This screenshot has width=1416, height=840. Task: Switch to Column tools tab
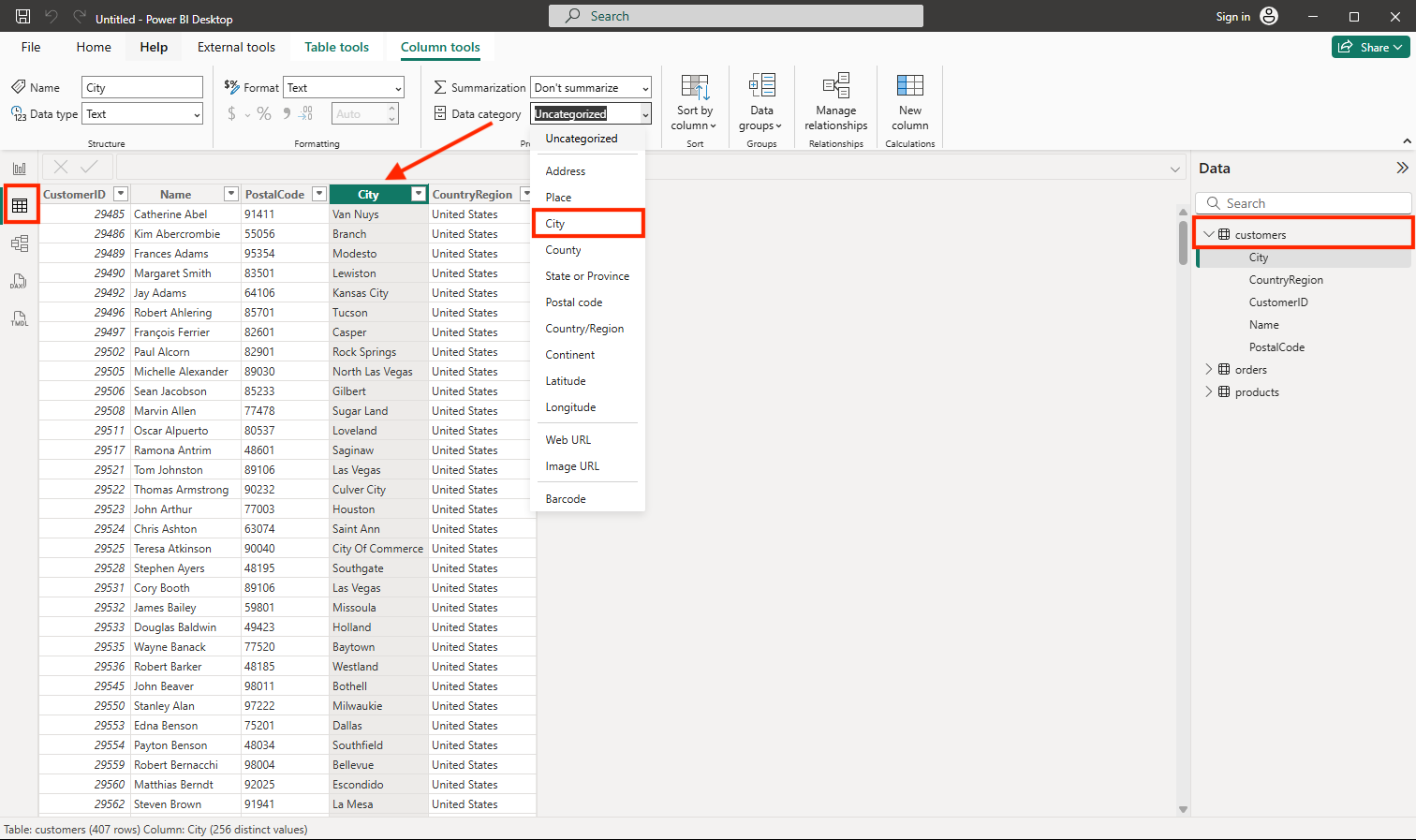[x=440, y=47]
